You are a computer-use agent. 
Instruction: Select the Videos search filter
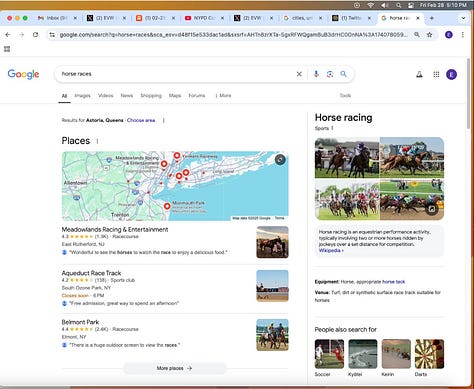(x=106, y=96)
